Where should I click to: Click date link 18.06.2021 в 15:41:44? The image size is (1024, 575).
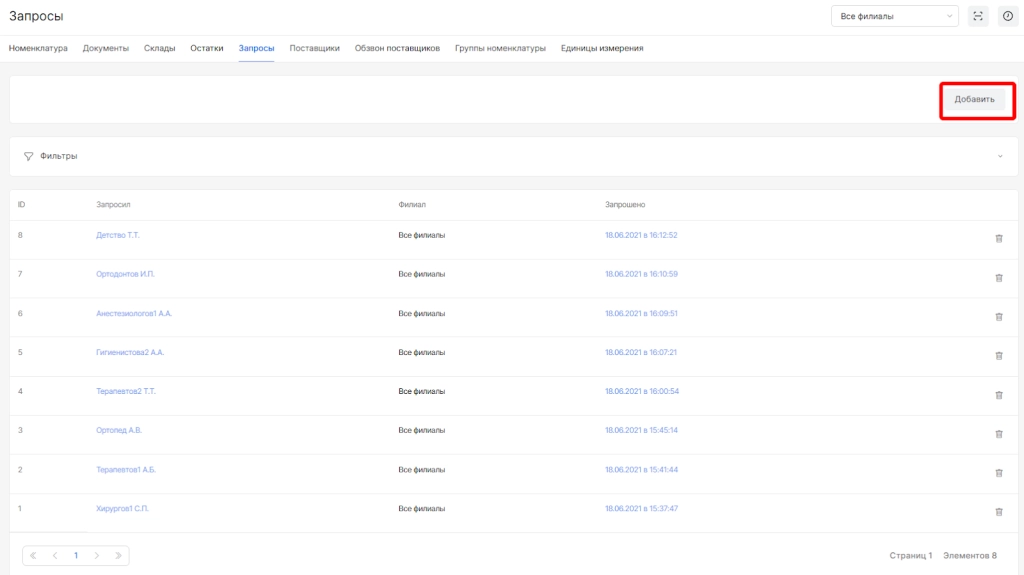641,469
